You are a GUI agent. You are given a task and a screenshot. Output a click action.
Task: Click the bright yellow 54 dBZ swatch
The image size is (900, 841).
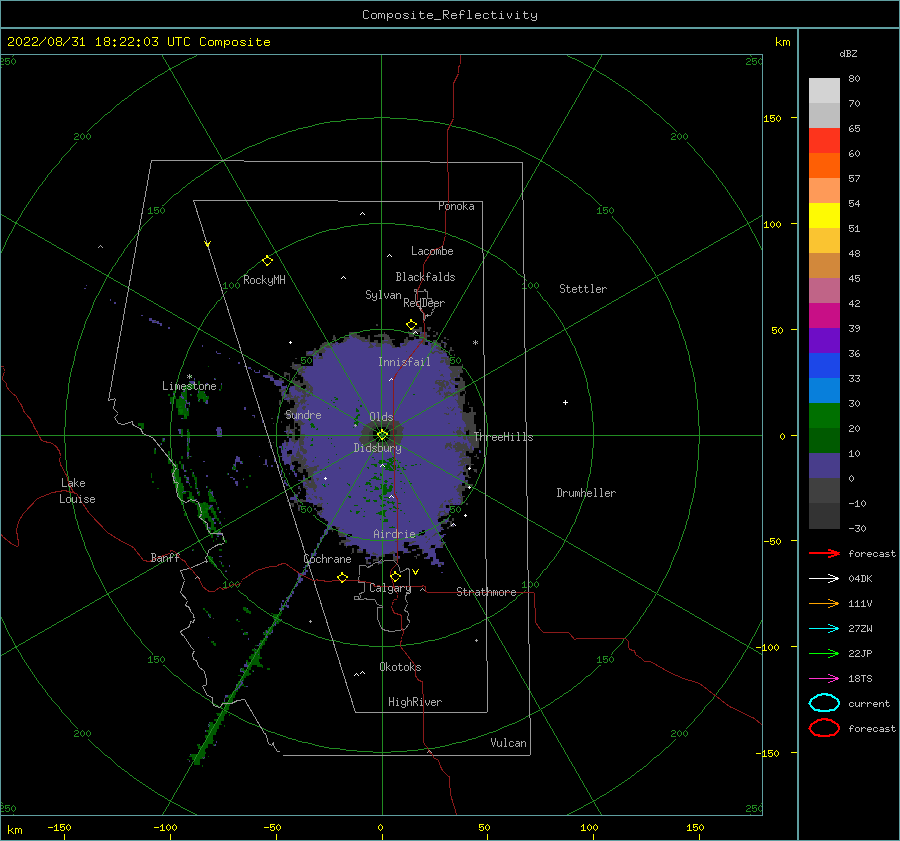824,216
